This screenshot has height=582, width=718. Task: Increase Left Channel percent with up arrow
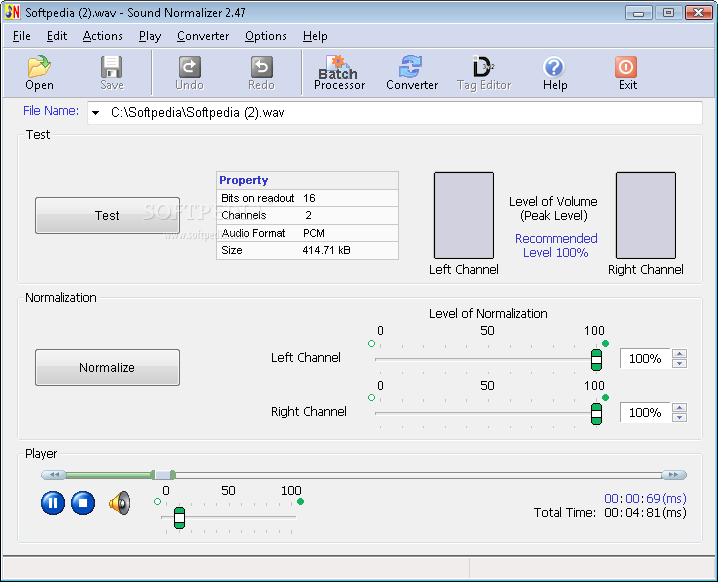[x=680, y=354]
